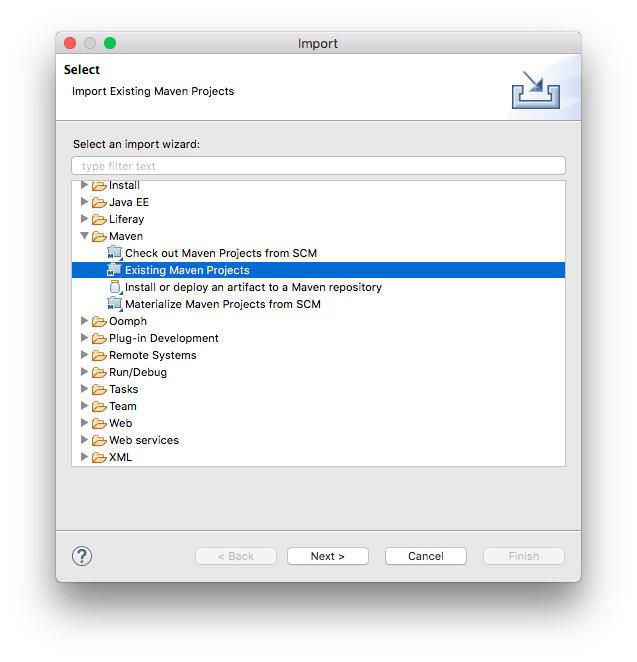Screen dimensions: 637x662
Task: Click the Check out Maven Projects icon
Action: [114, 253]
